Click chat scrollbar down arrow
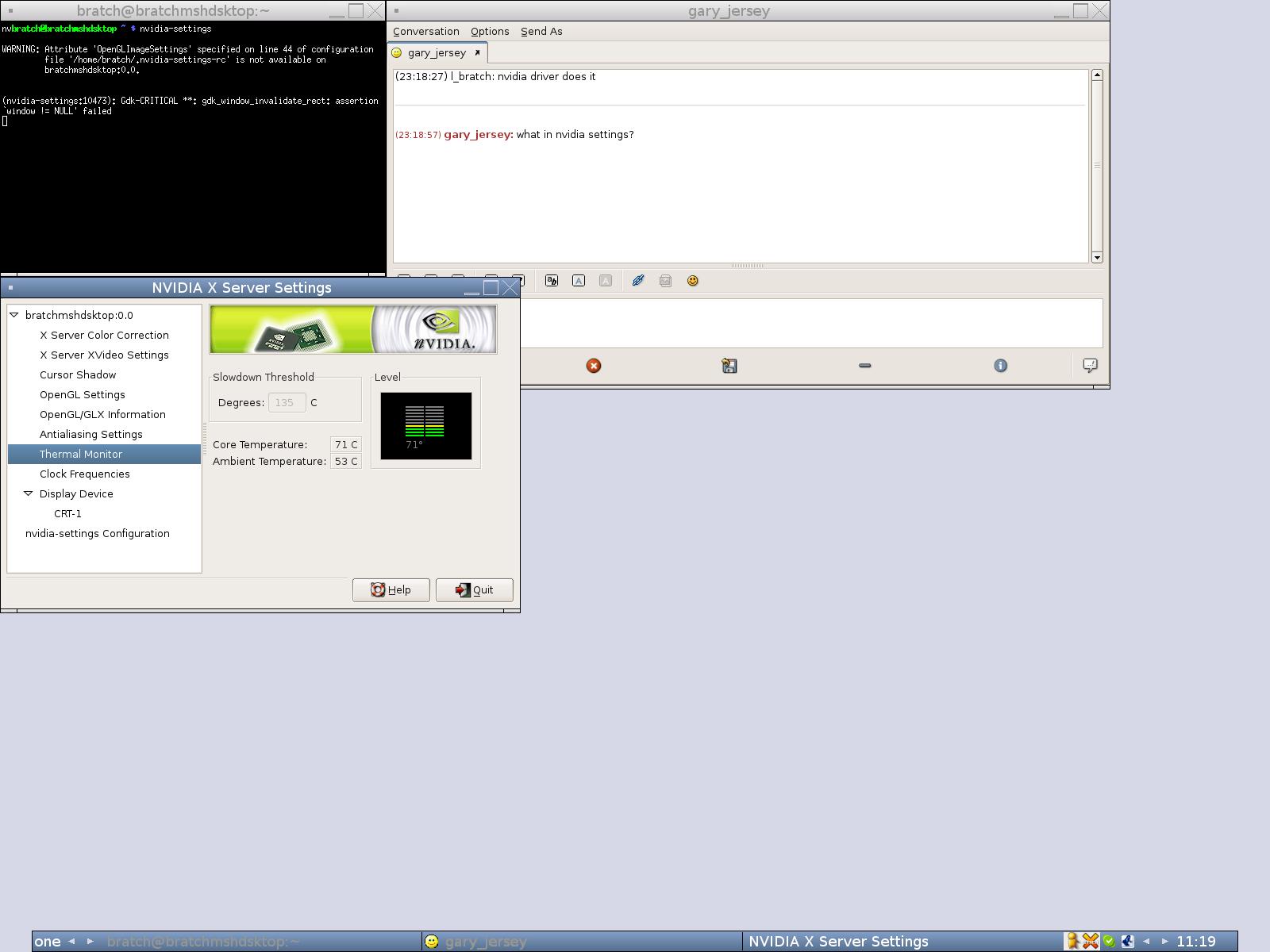The width and height of the screenshot is (1270, 952). pos(1097,257)
